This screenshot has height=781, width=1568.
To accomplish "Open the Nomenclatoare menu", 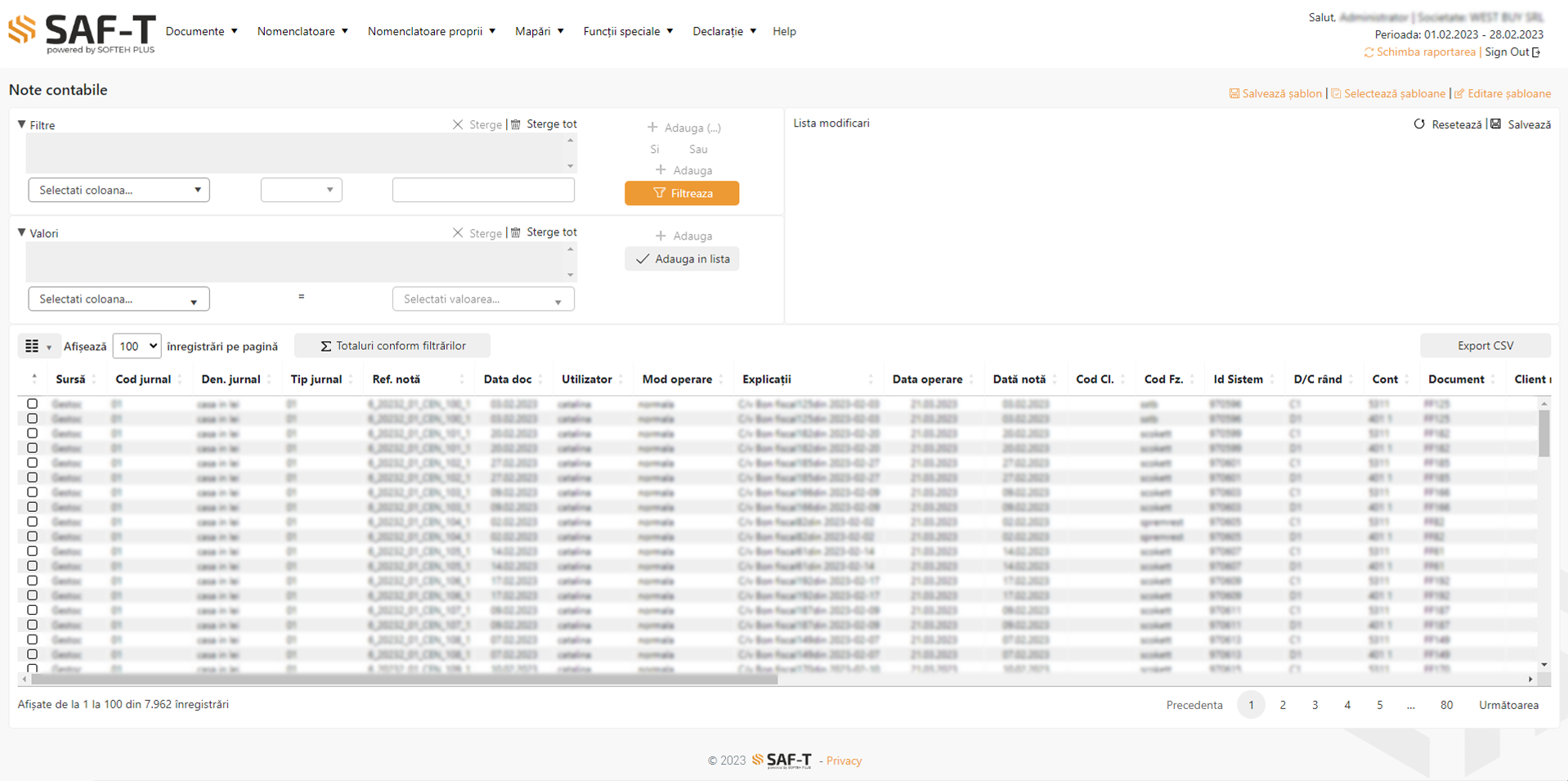I will coord(302,31).
